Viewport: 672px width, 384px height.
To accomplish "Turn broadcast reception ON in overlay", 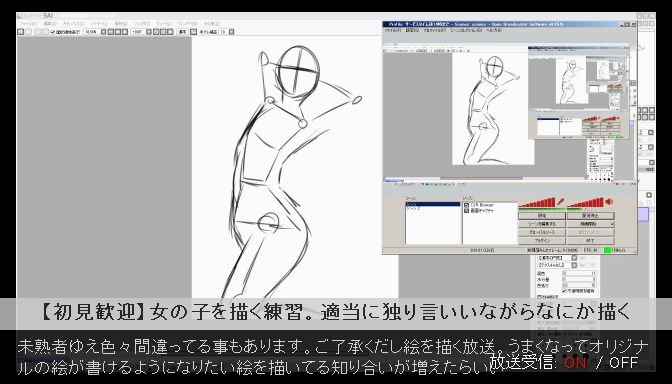I will (574, 363).
